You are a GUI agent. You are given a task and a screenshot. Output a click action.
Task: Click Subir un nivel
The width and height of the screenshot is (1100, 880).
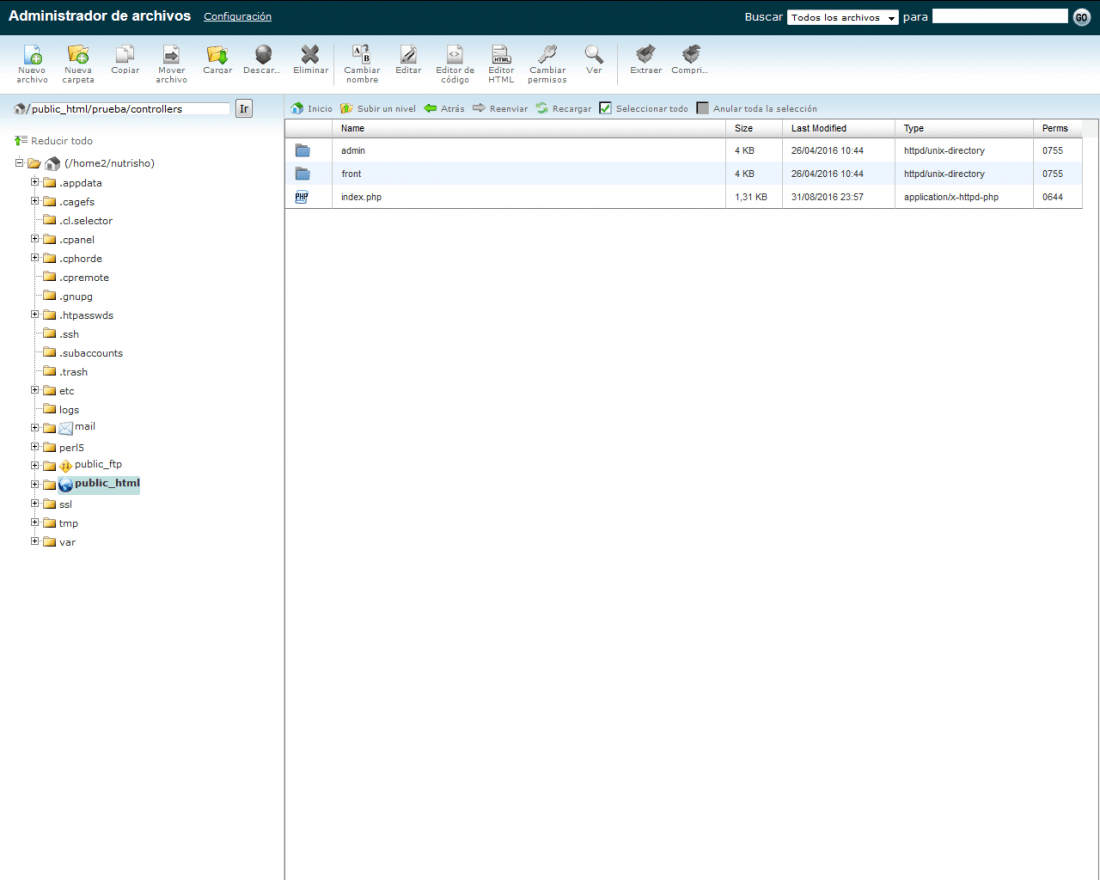(378, 109)
